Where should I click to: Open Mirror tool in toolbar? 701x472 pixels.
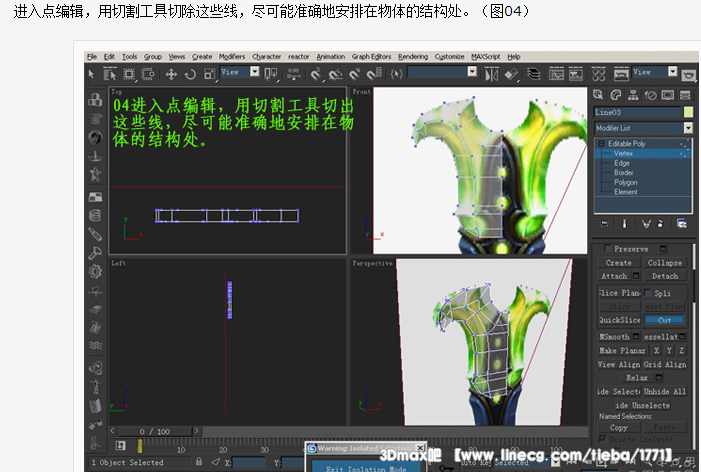pos(491,74)
